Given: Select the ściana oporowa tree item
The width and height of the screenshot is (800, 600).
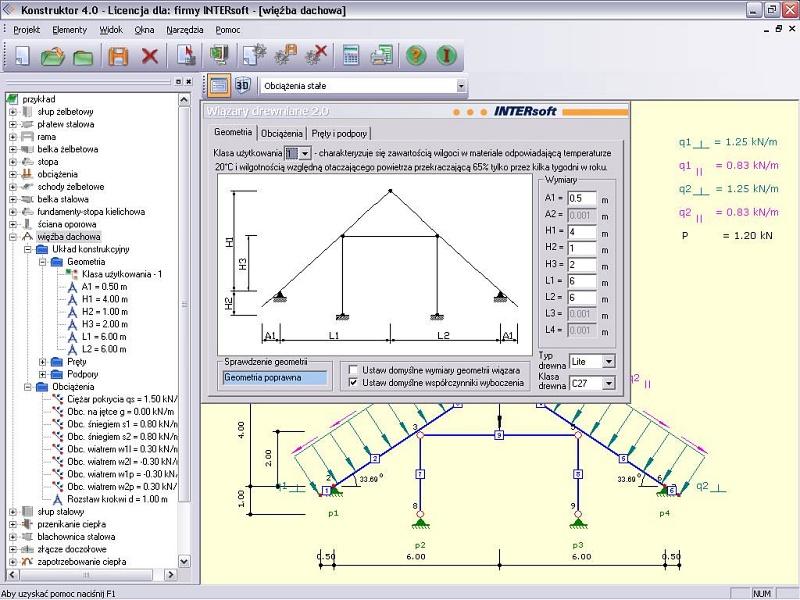Looking at the screenshot, I should pos(66,224).
